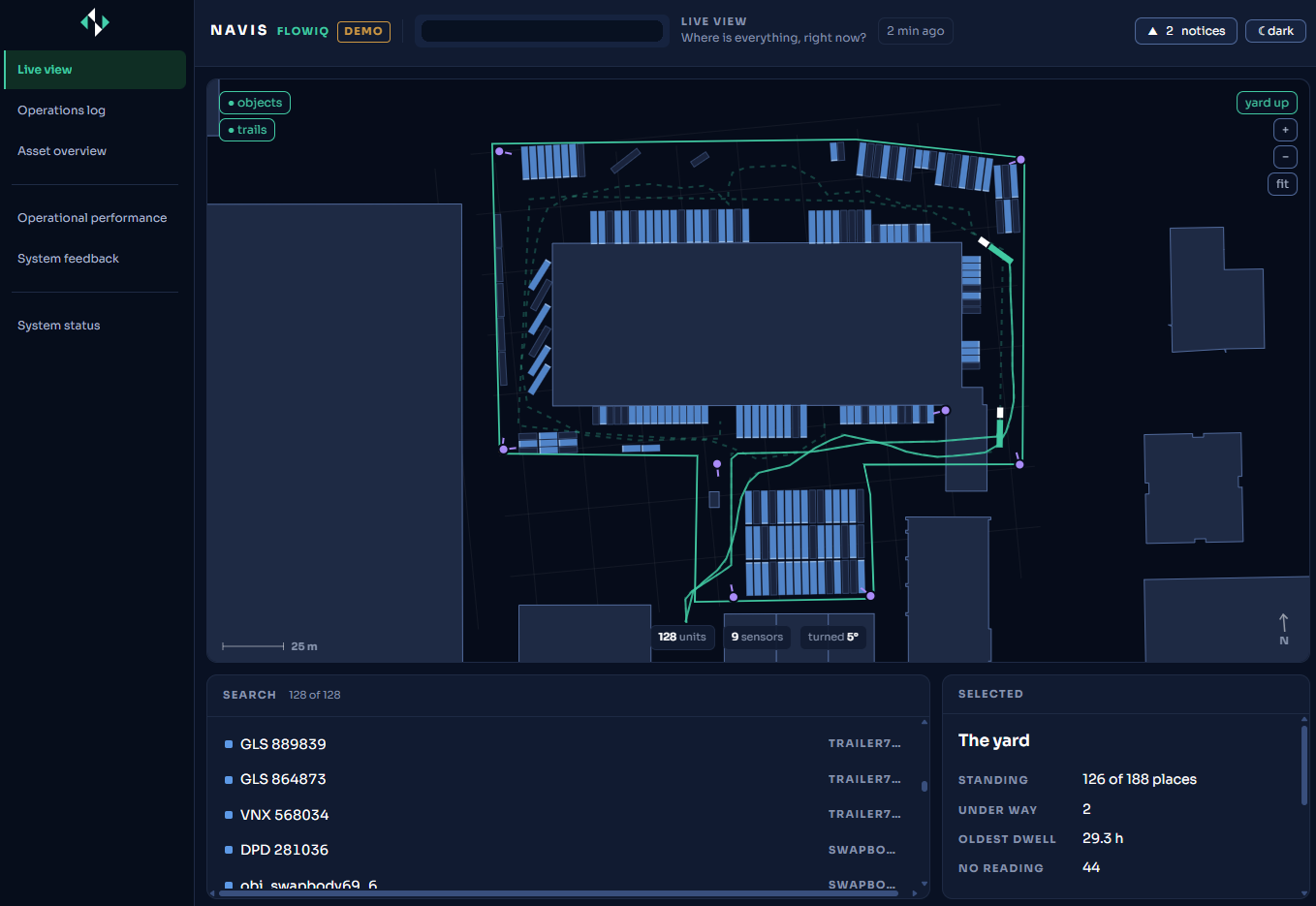Zoom out the map with minus button

coord(1285,157)
